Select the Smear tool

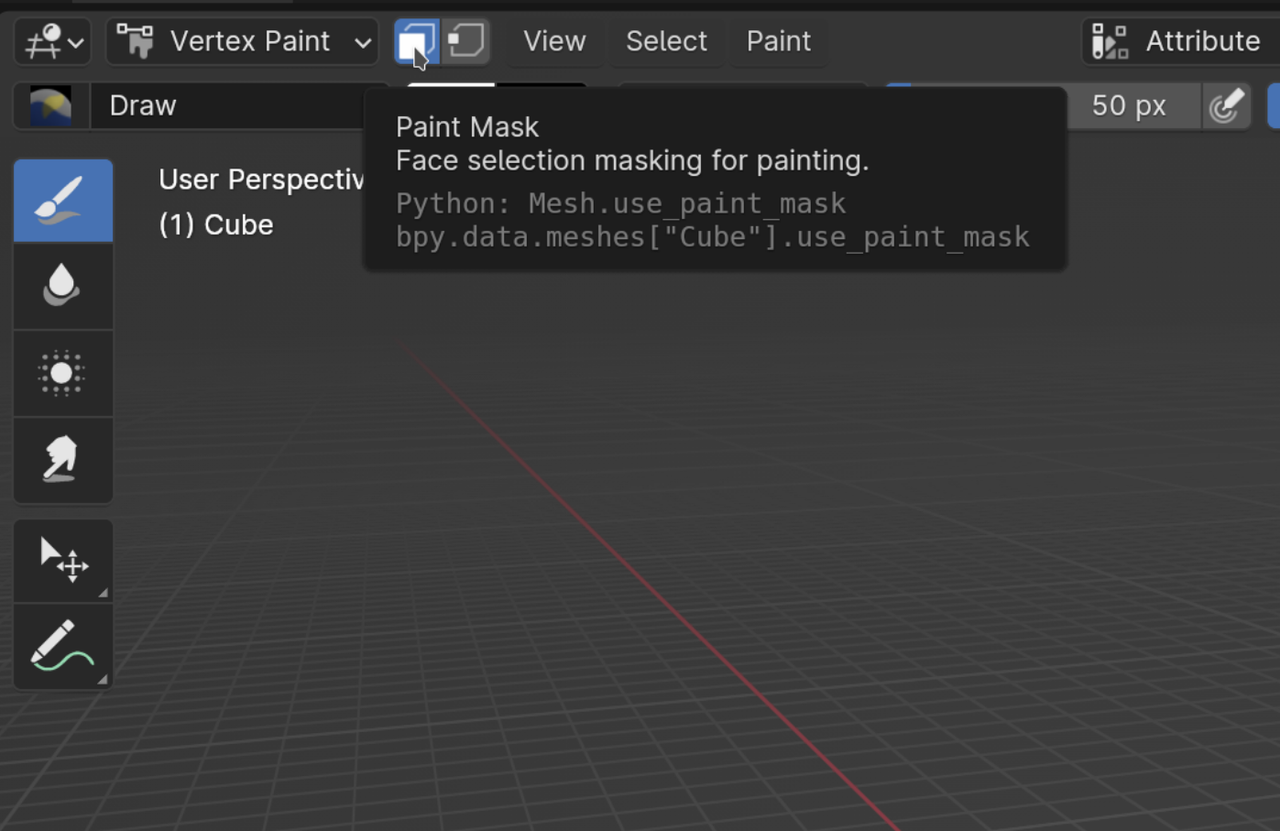coord(63,460)
